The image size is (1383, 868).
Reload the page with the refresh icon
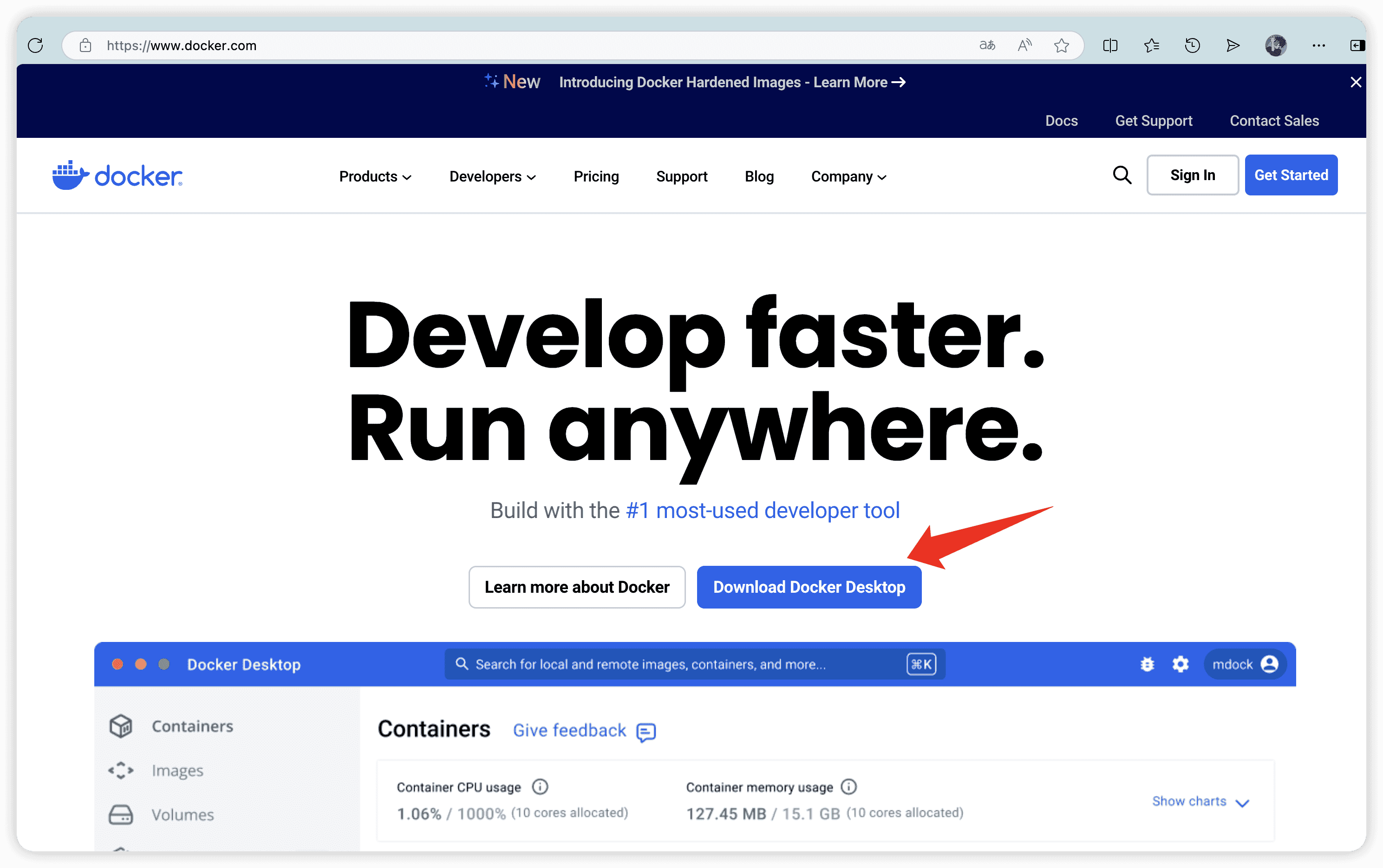click(x=36, y=45)
